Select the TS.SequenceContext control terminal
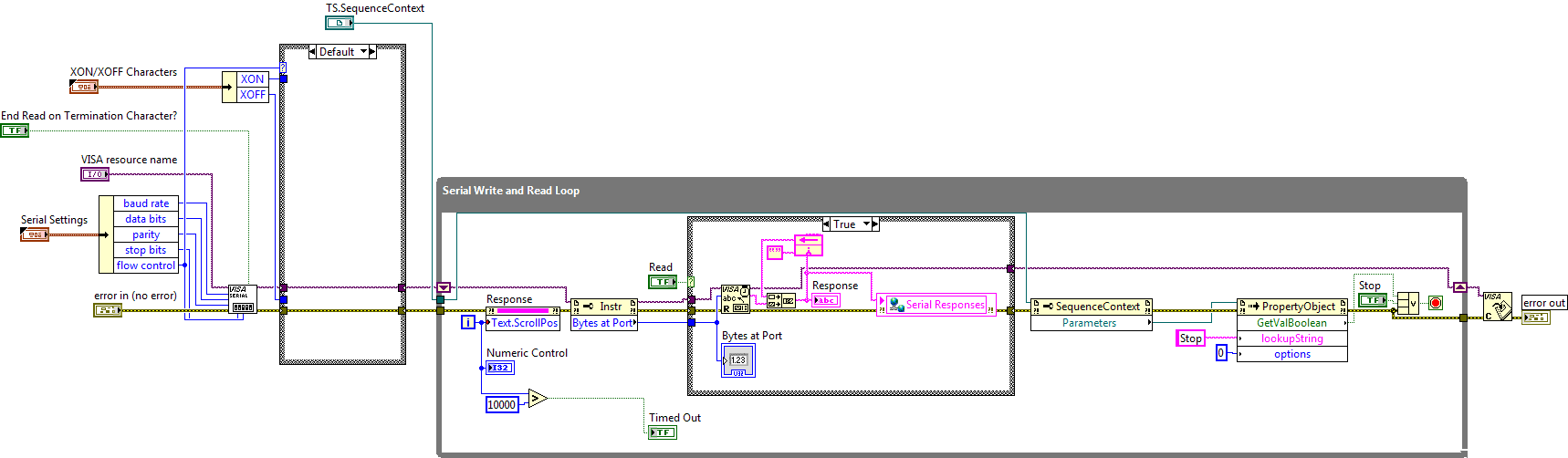The width and height of the screenshot is (1568, 458). click(x=340, y=23)
